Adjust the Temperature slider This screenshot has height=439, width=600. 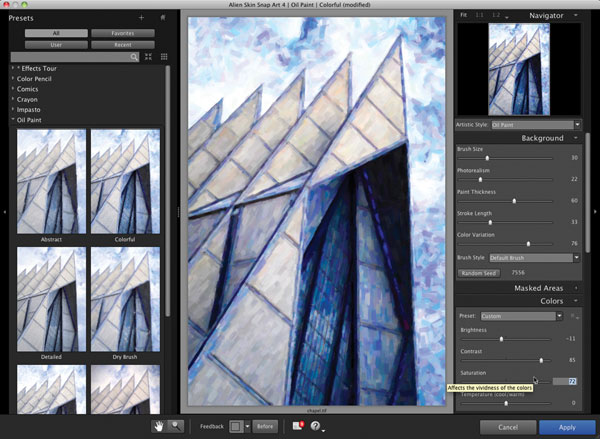click(506, 403)
